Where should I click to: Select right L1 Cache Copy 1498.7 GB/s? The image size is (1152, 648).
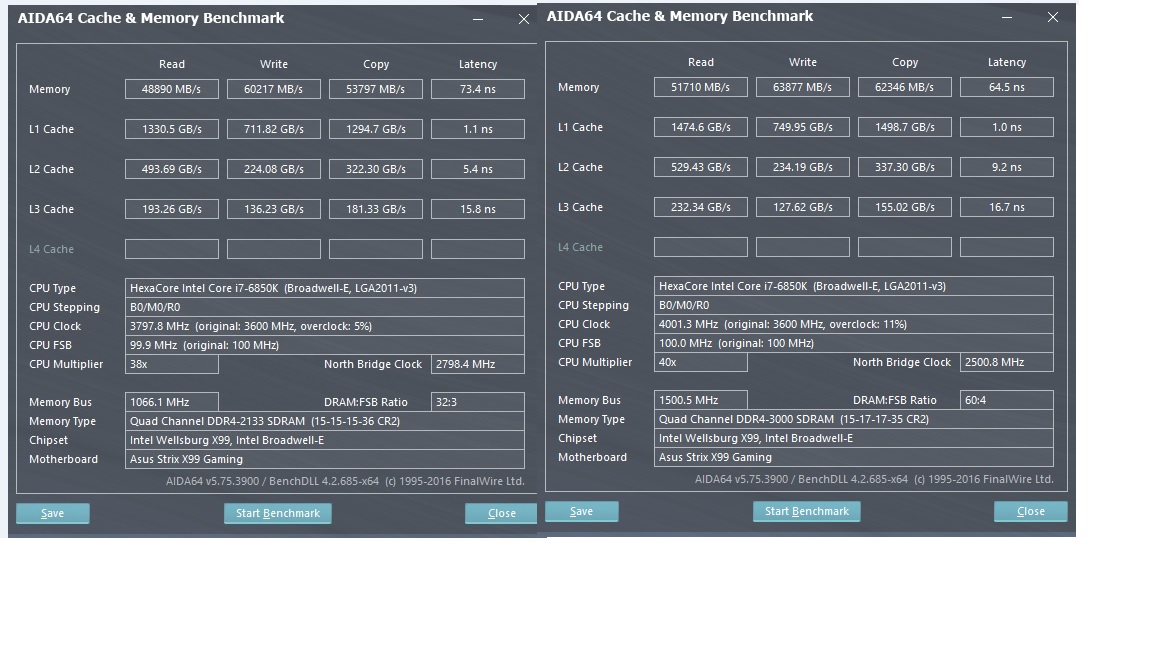(905, 127)
